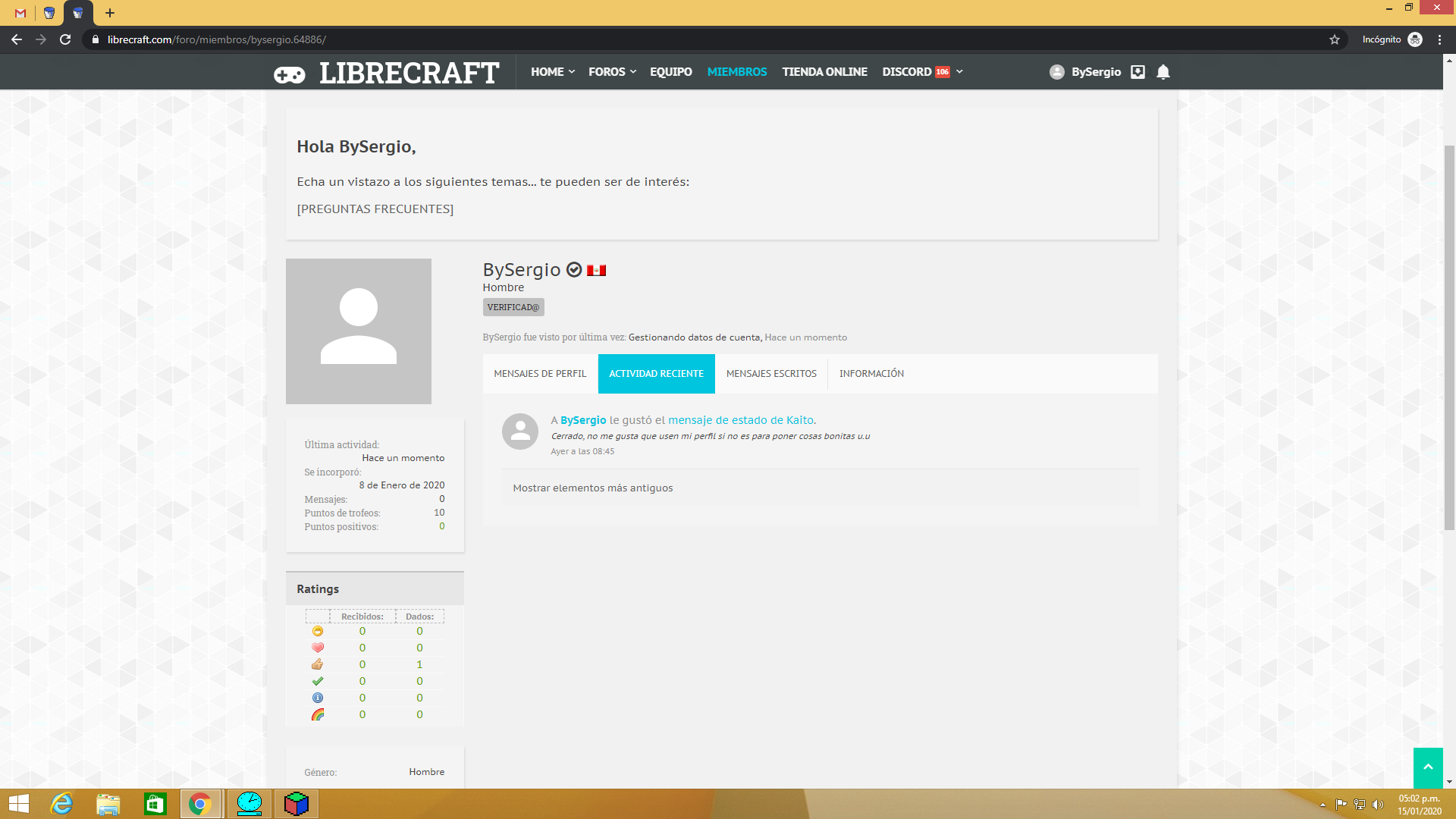The image size is (1456, 819).
Task: Open the Preguntas Frecuentes link
Action: [375, 209]
